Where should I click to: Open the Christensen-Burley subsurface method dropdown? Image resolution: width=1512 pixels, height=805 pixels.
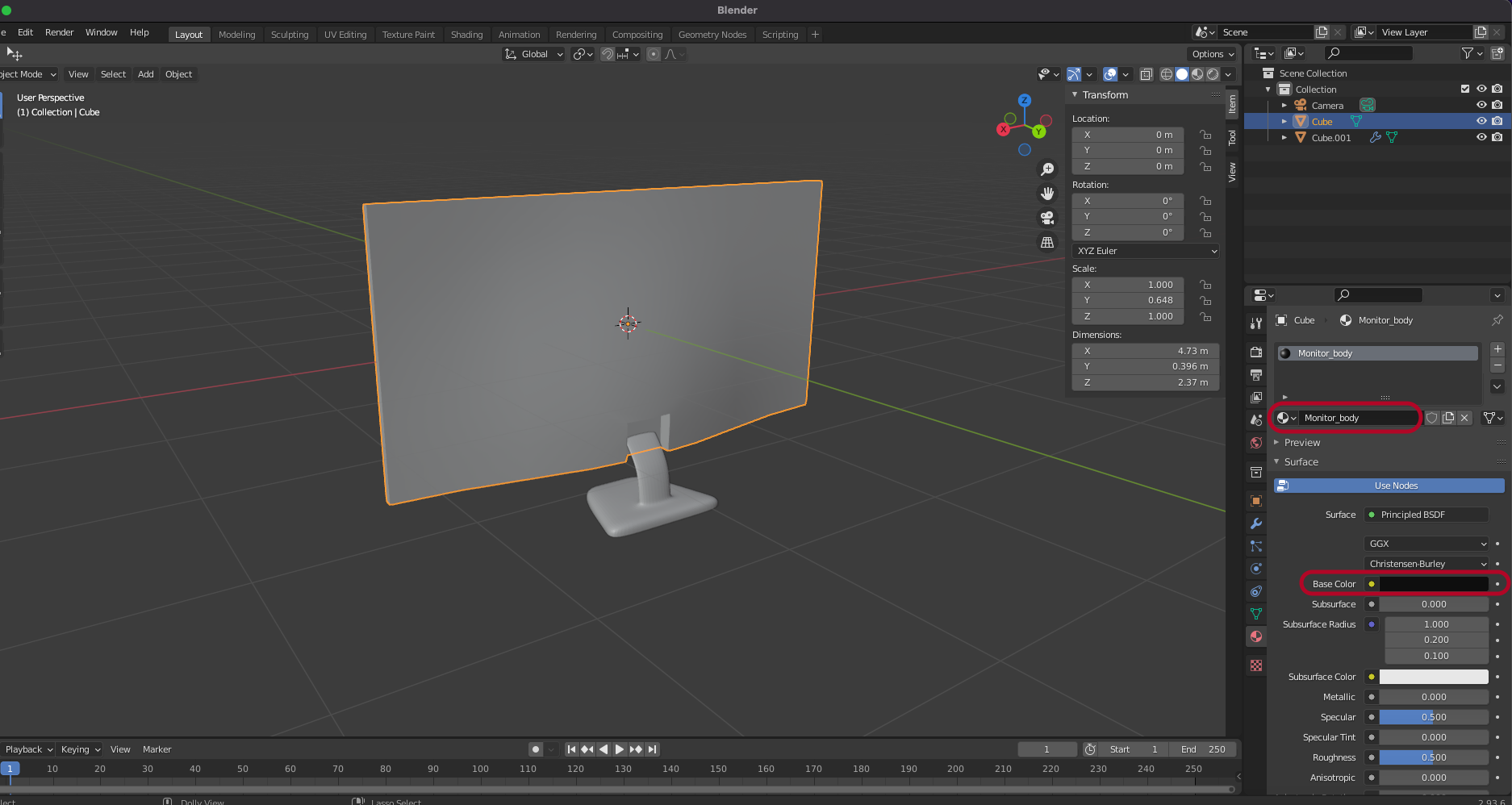coord(1426,564)
